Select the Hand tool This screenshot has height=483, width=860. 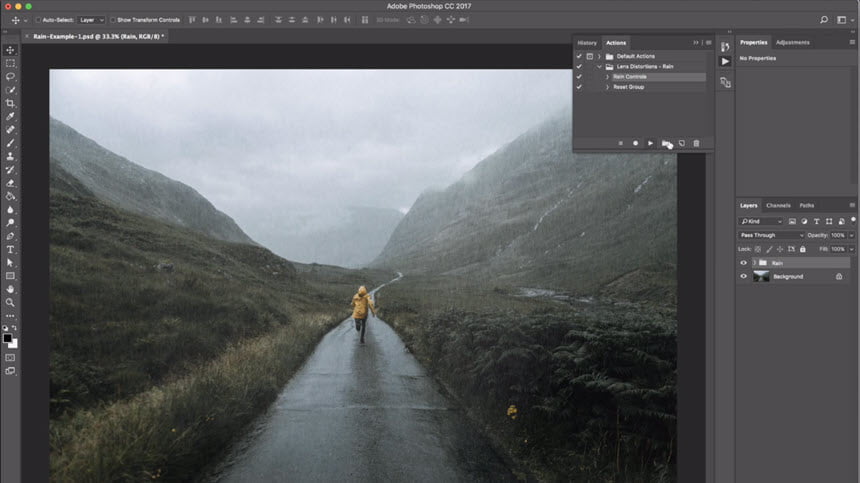(x=10, y=289)
